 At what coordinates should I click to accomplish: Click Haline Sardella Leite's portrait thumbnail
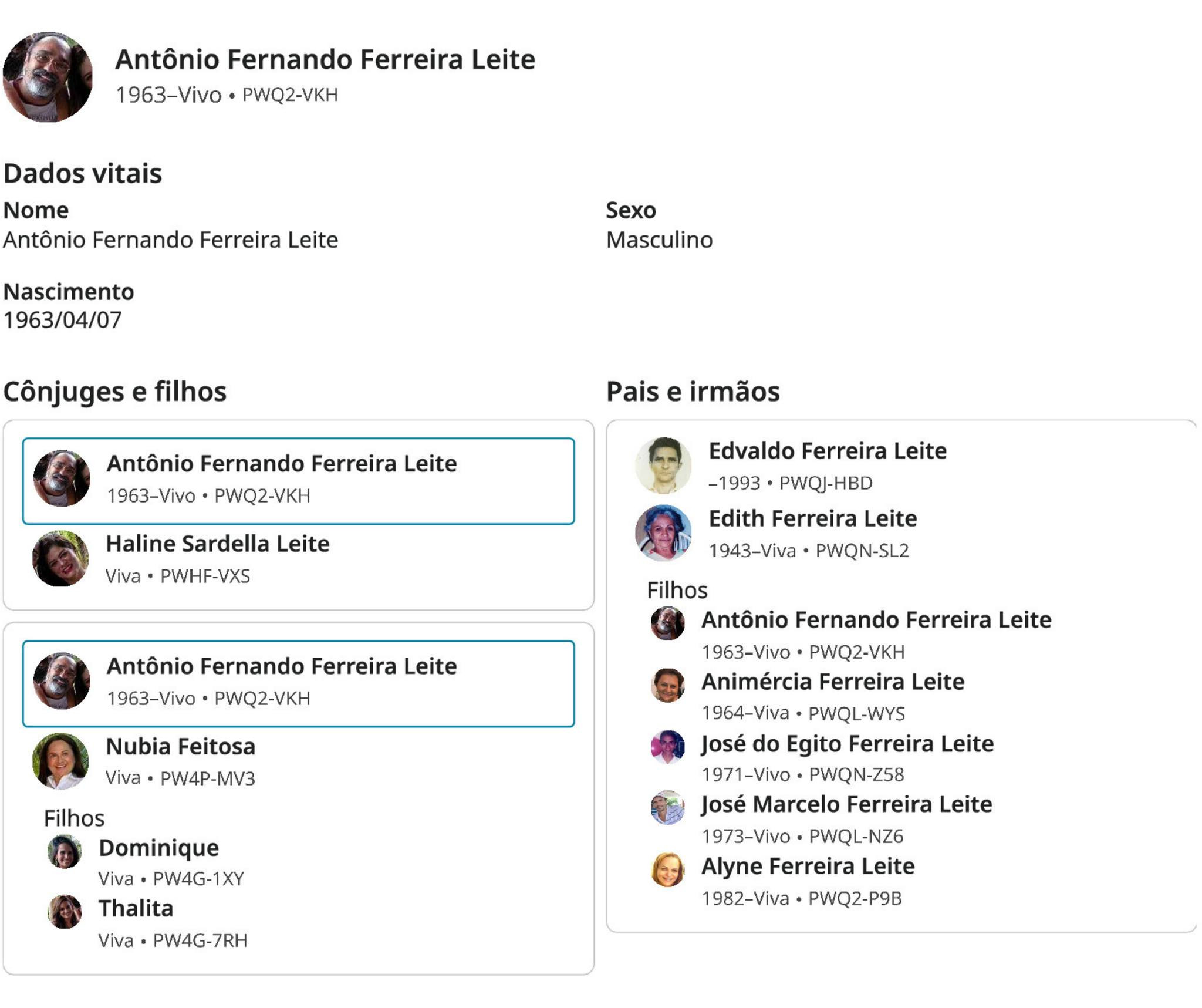click(x=60, y=558)
